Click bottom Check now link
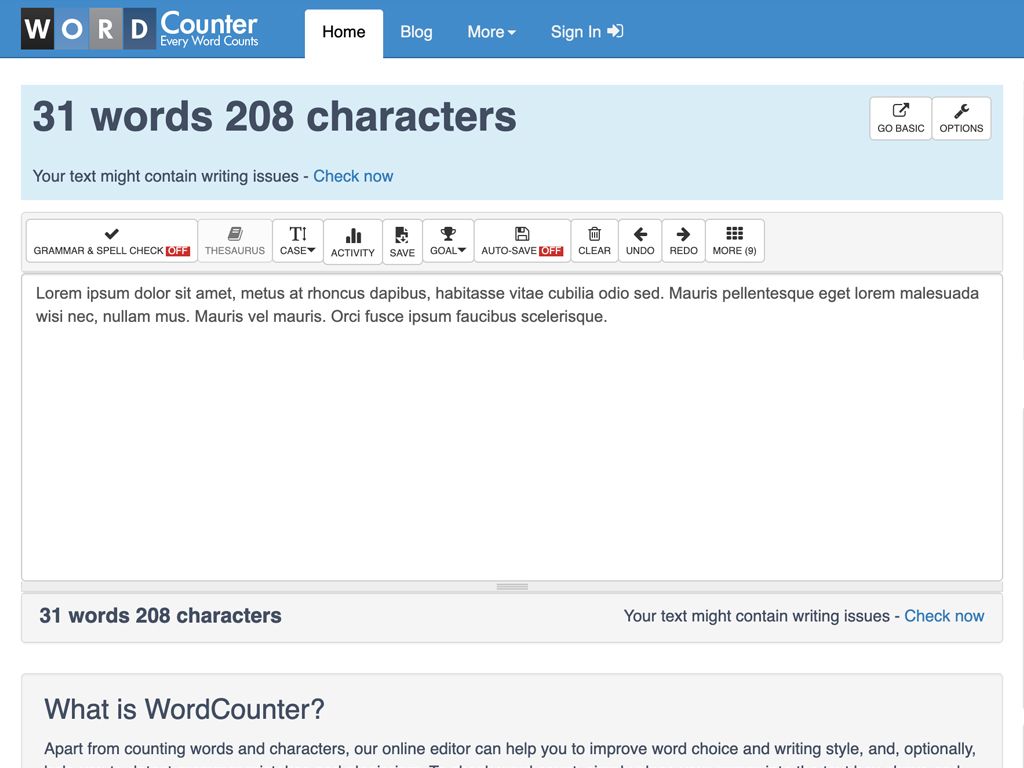This screenshot has height=768, width=1024. (x=944, y=616)
